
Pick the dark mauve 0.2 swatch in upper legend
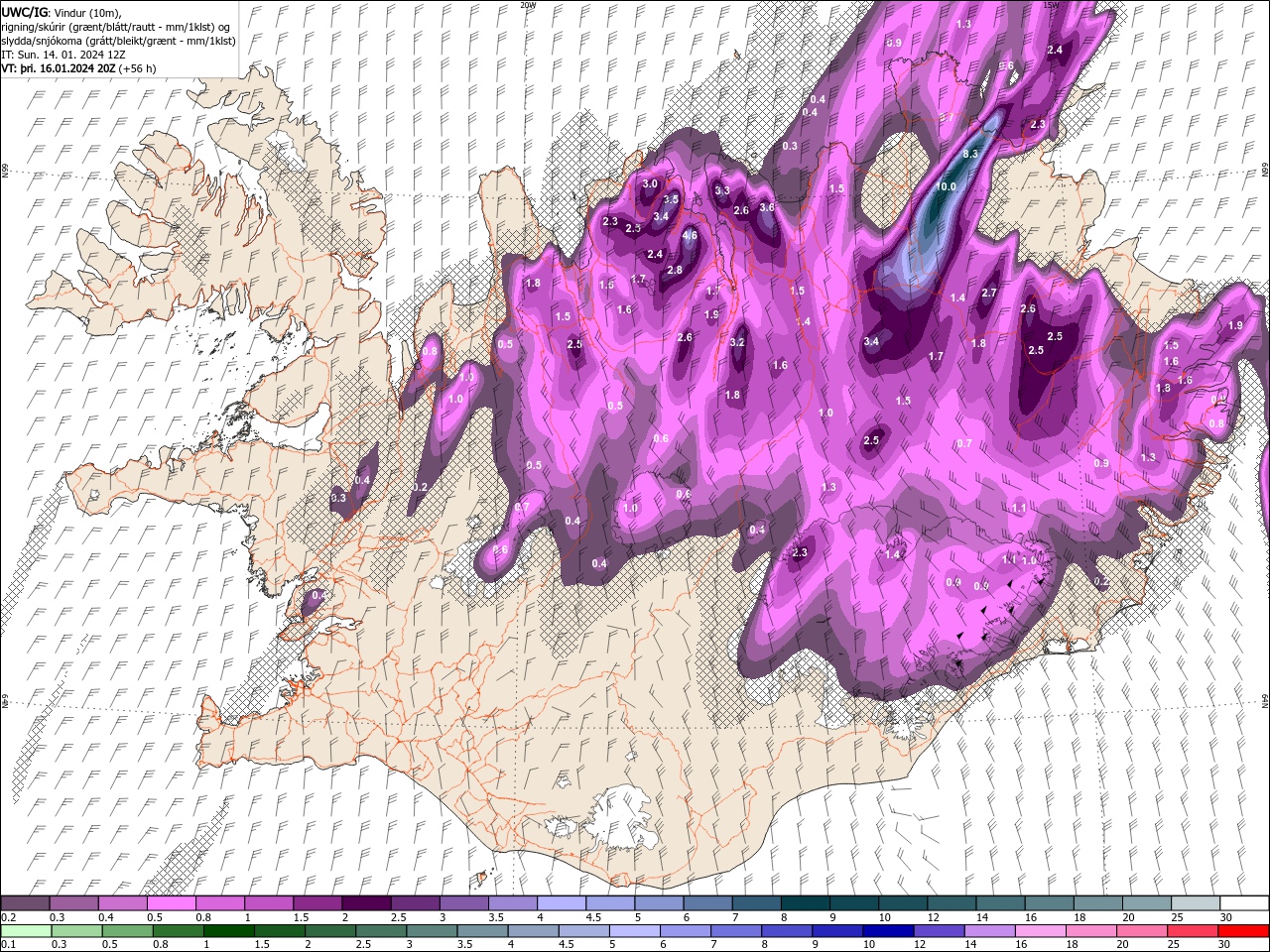[x=25, y=903]
